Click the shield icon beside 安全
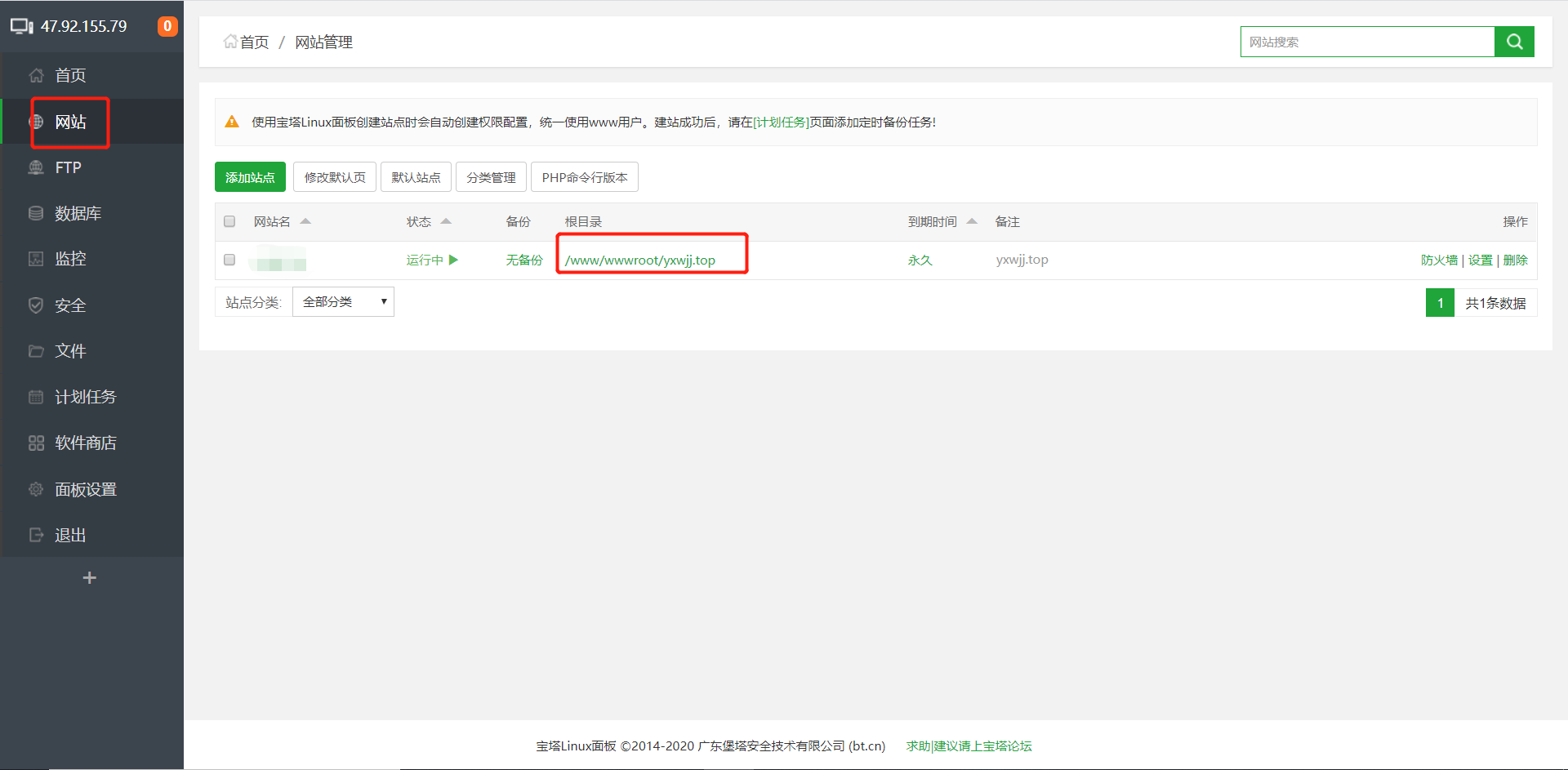The image size is (1568, 770). (x=36, y=305)
